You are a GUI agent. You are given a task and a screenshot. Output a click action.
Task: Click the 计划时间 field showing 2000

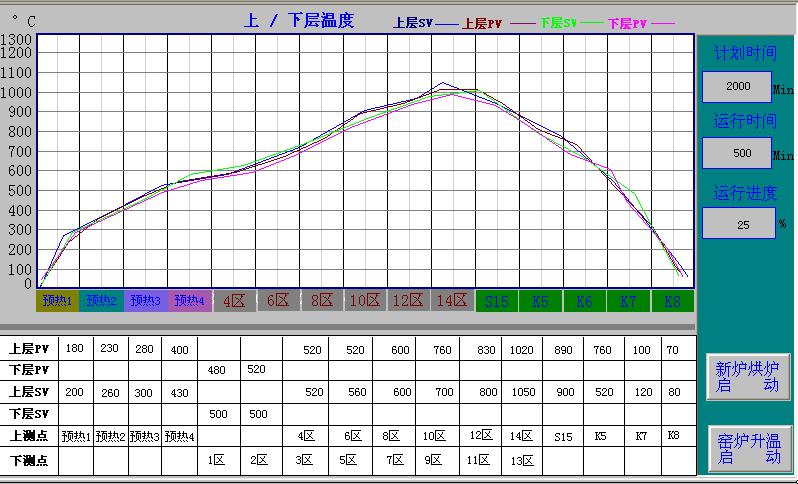tap(737, 87)
